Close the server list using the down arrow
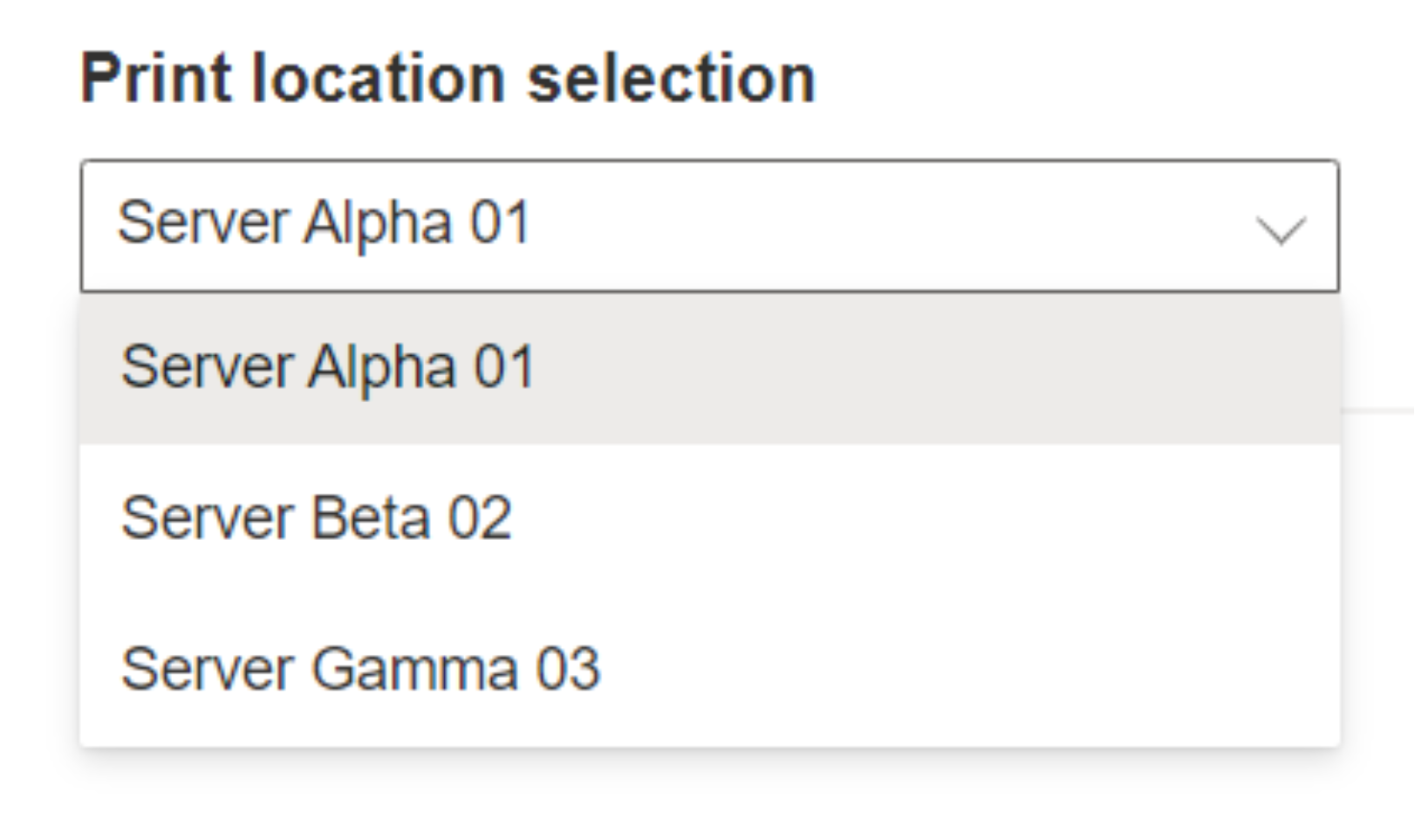This screenshot has width=1415, height=840. pos(1280,229)
